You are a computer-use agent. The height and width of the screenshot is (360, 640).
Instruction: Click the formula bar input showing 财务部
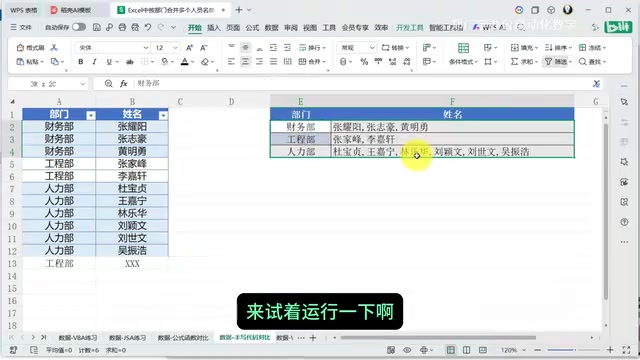[361, 84]
